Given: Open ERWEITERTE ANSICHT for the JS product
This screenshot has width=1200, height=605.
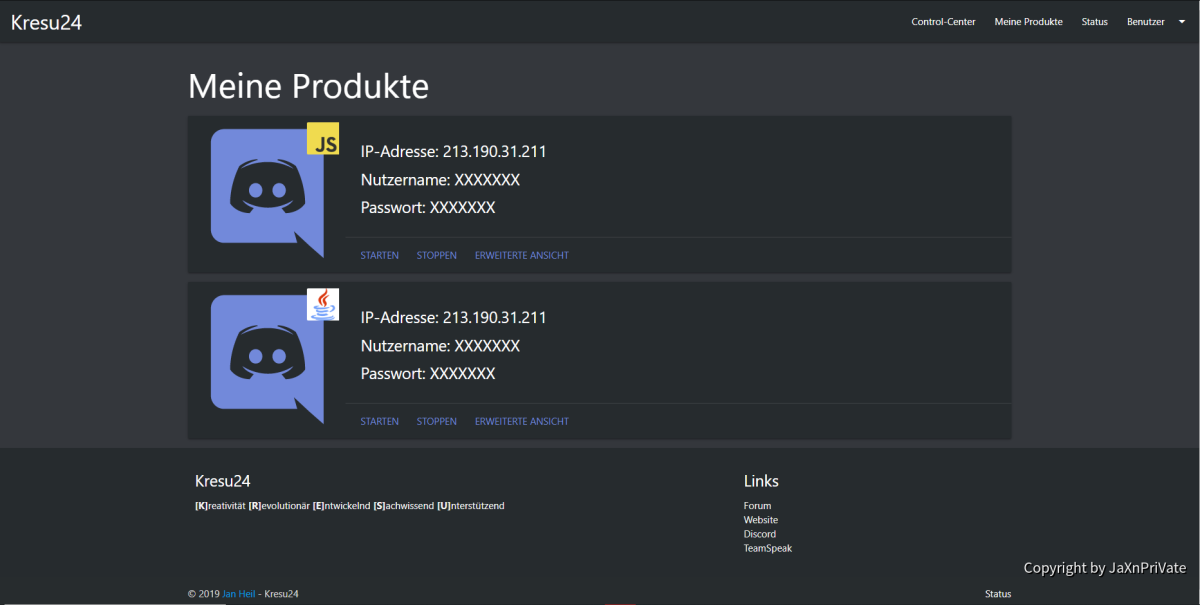Looking at the screenshot, I should point(521,255).
